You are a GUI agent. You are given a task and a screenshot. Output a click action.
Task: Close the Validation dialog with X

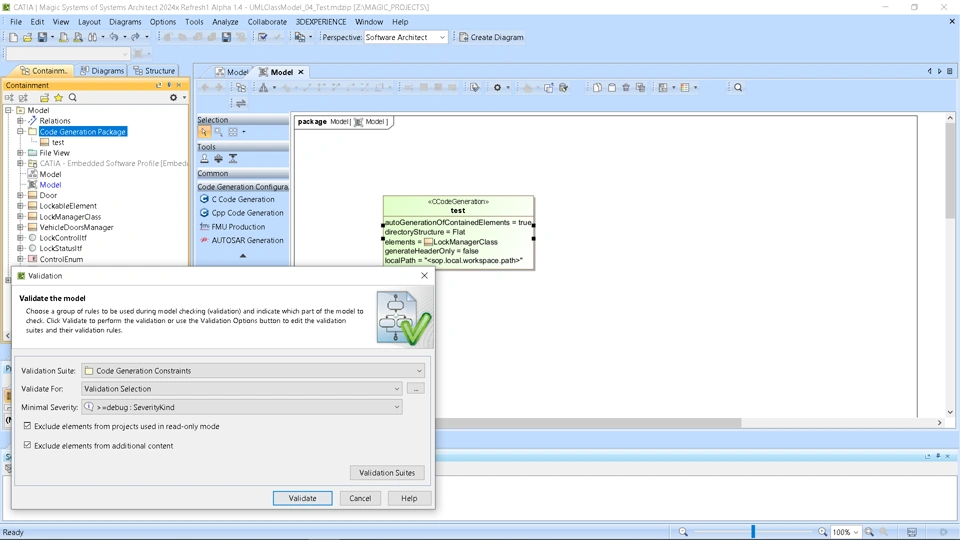[424, 276]
